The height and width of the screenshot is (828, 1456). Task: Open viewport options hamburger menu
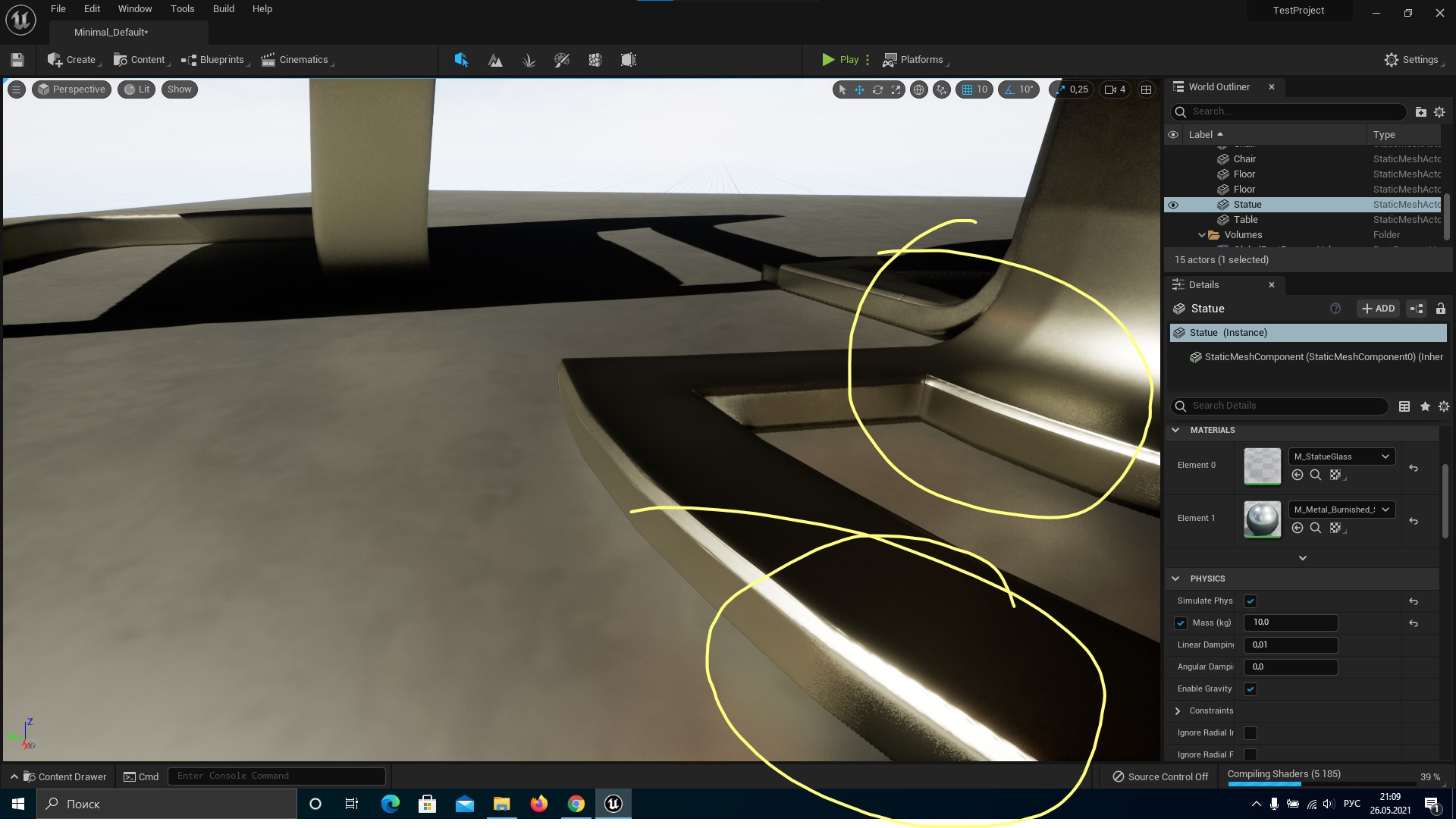pos(16,89)
